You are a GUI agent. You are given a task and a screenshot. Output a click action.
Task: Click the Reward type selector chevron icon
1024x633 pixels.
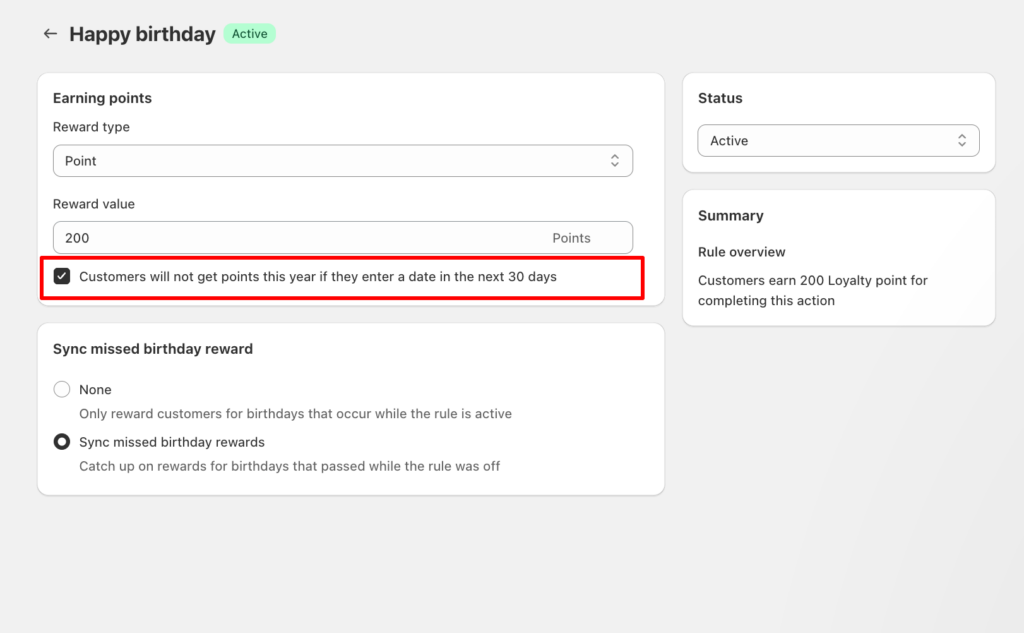click(615, 161)
